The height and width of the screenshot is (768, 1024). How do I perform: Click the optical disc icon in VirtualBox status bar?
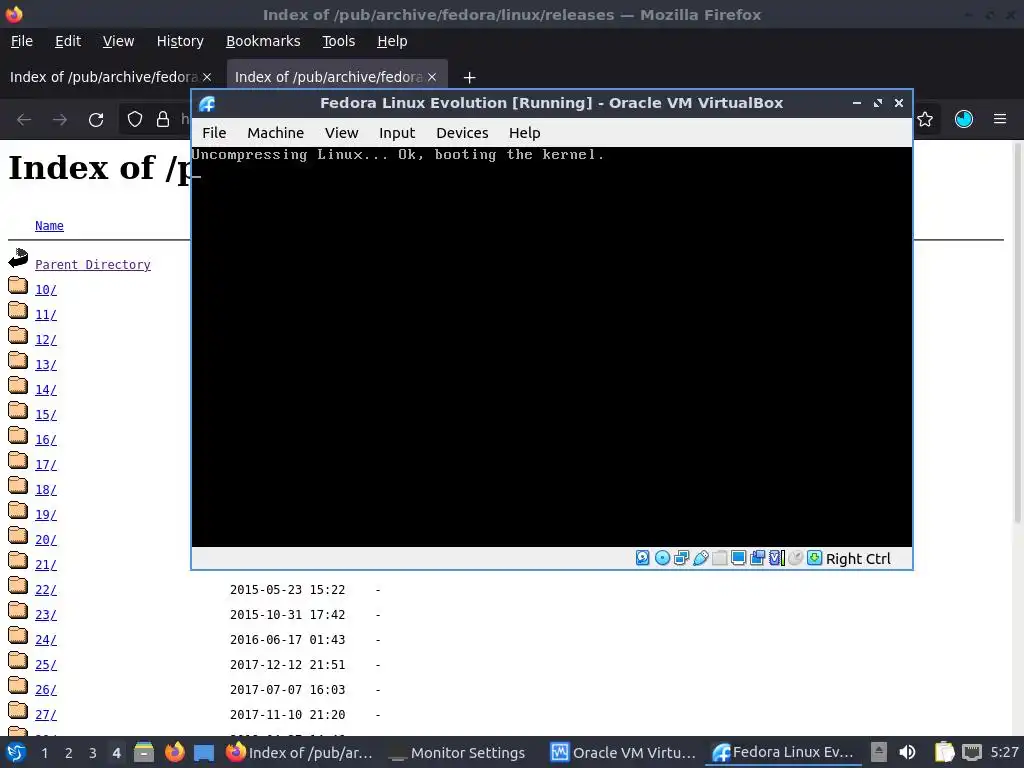pyautogui.click(x=662, y=558)
